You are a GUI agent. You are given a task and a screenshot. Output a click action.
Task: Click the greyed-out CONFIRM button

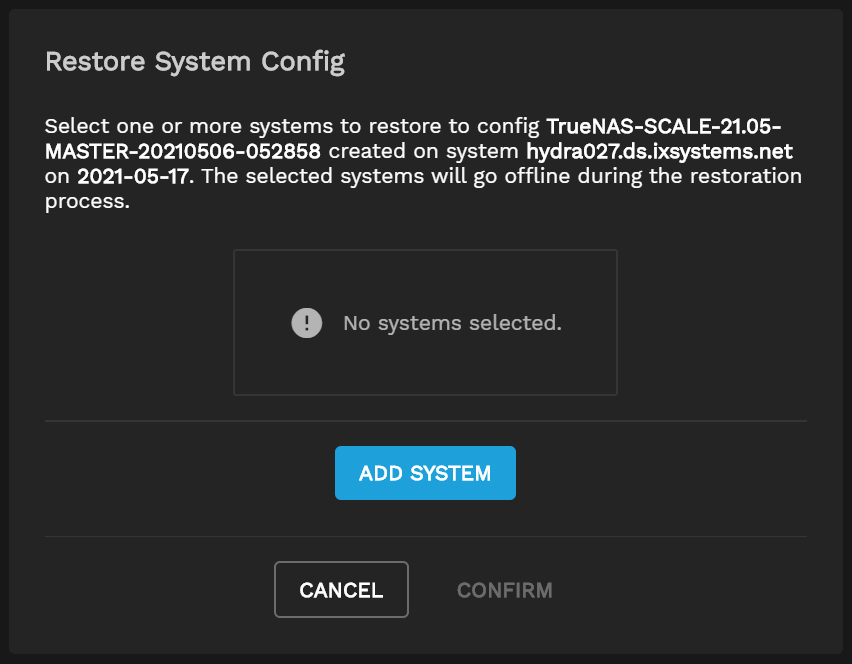click(504, 590)
